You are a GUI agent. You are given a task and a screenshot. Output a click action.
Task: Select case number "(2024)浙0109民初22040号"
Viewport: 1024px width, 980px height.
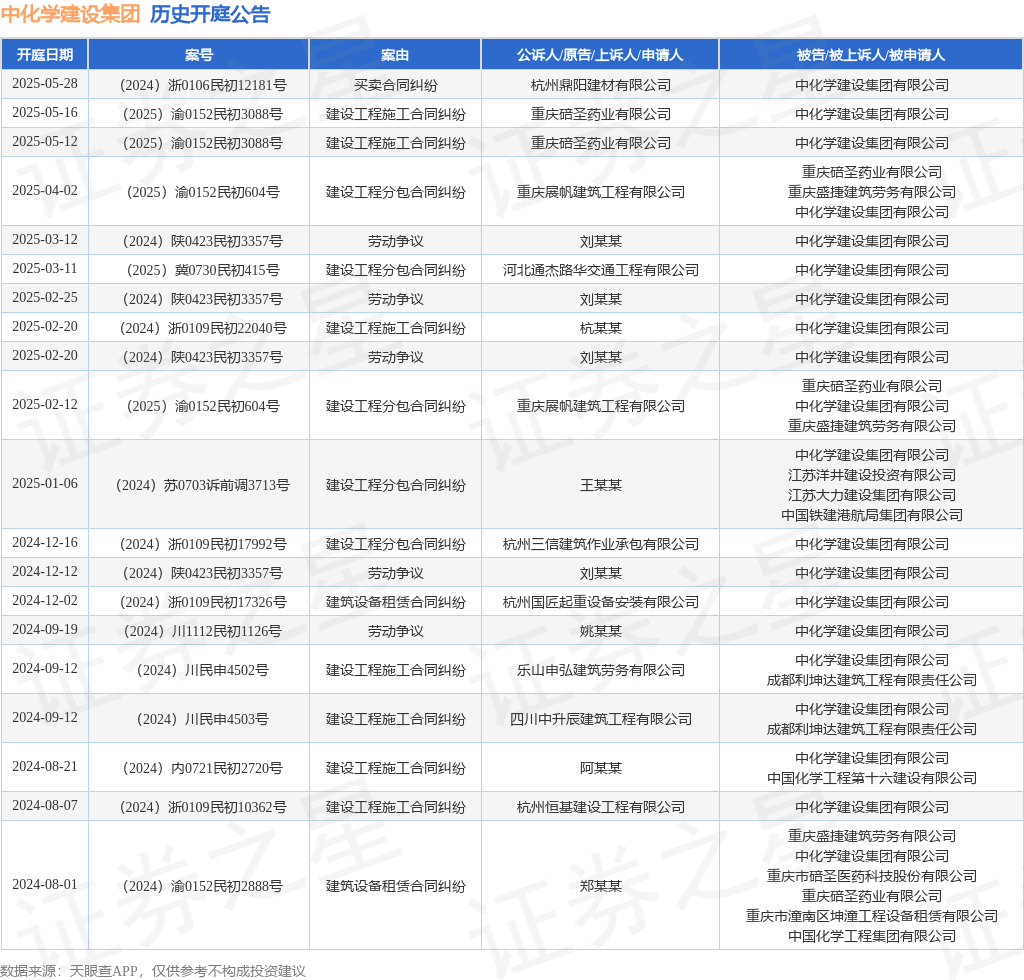coord(202,328)
